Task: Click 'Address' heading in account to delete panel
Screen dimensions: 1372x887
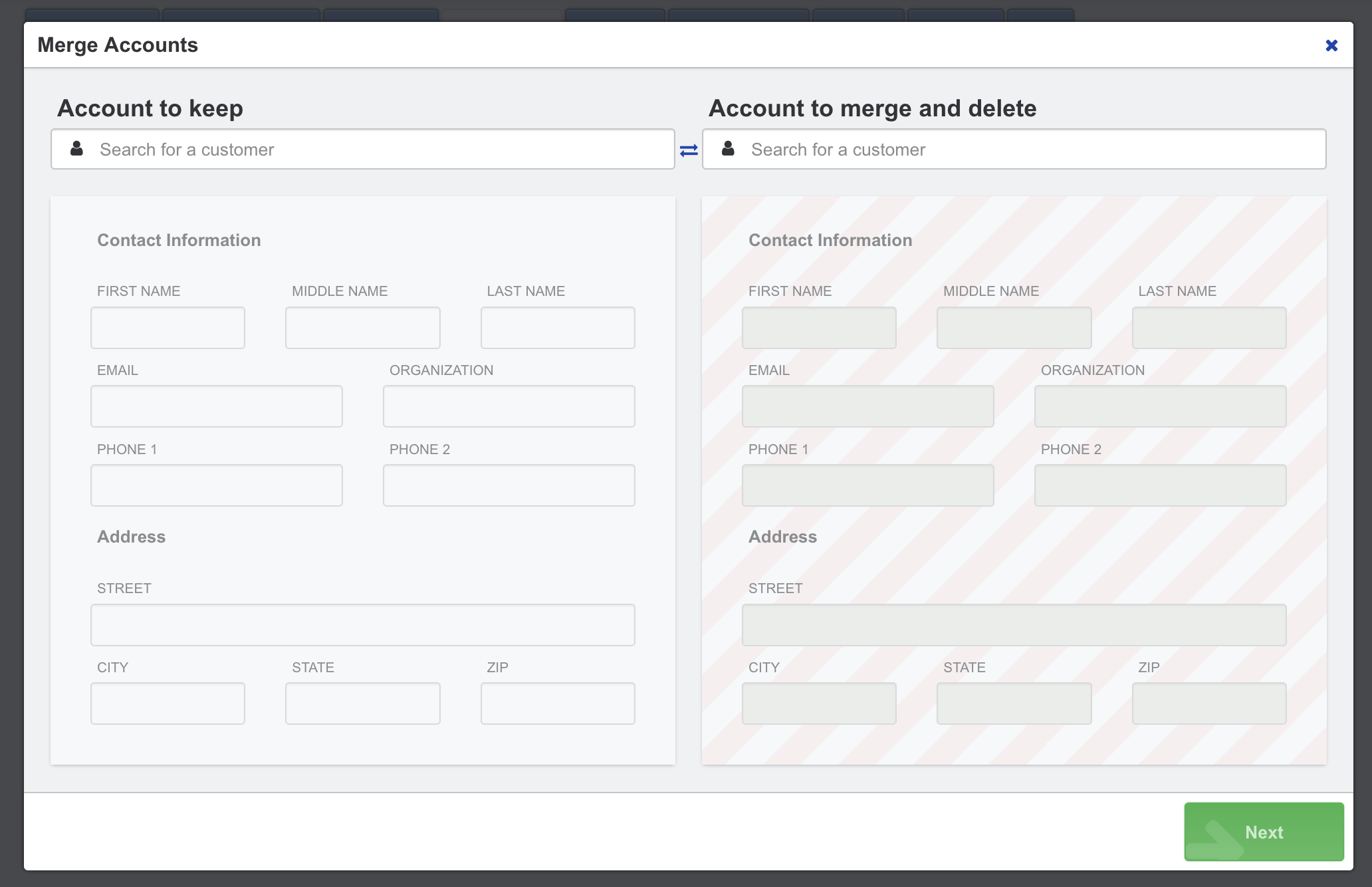Action: [x=782, y=537]
